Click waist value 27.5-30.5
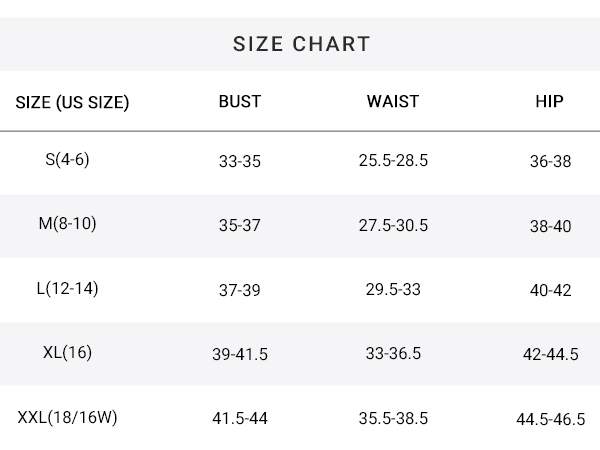Viewport: 600px width, 450px height. pyautogui.click(x=393, y=225)
